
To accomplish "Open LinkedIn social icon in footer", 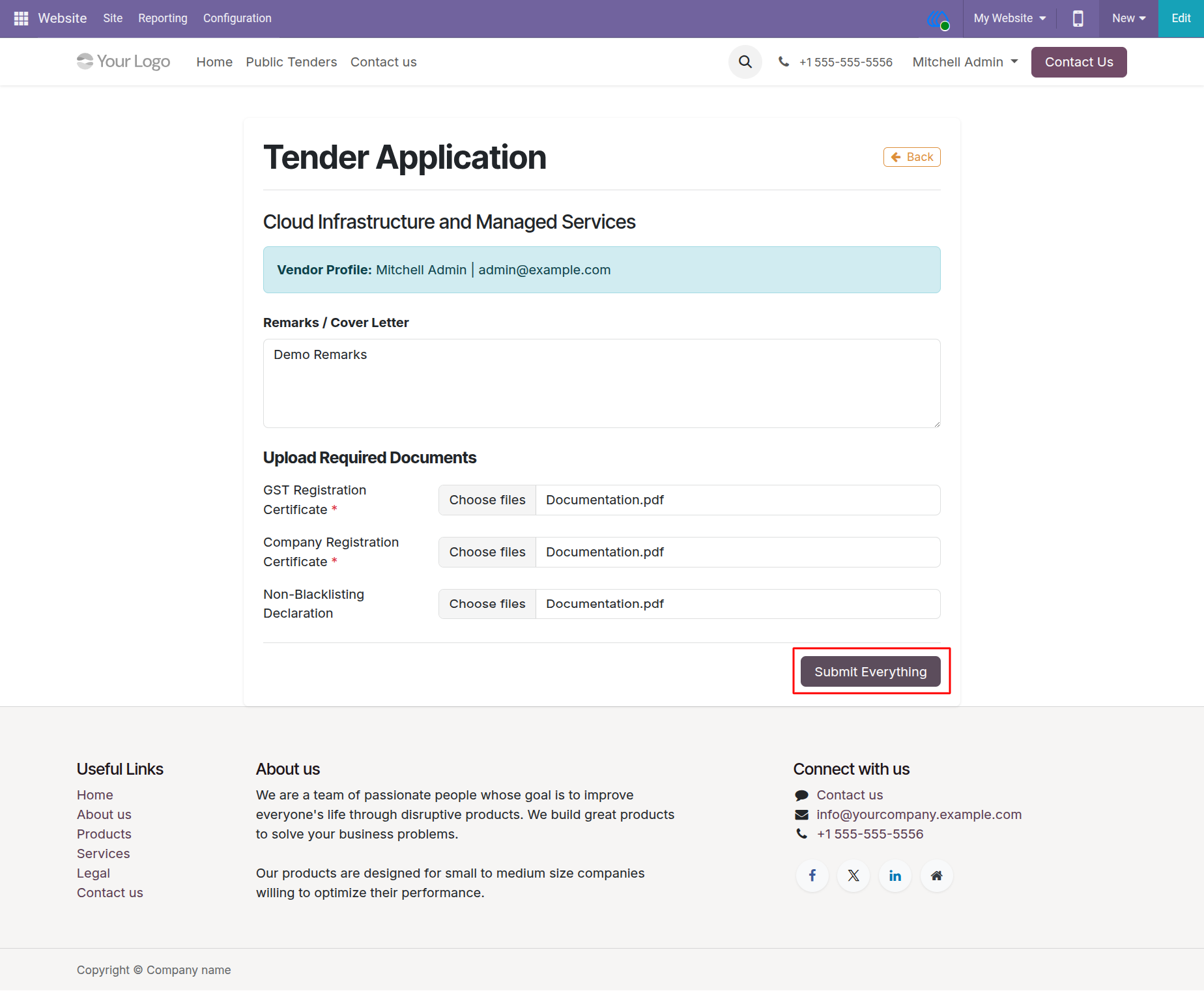I will tap(895, 876).
